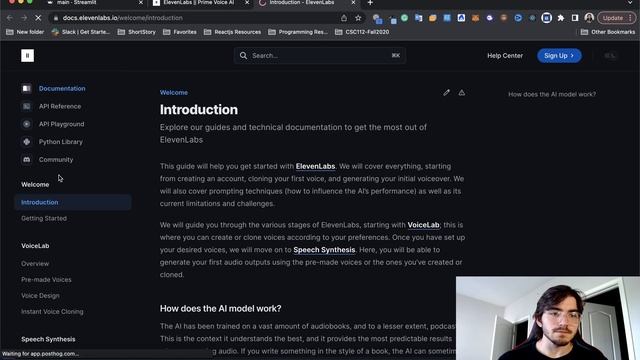Click the webcam video overlay thumbnail
This screenshot has width=640, height=360.
pyautogui.click(x=548, y=318)
